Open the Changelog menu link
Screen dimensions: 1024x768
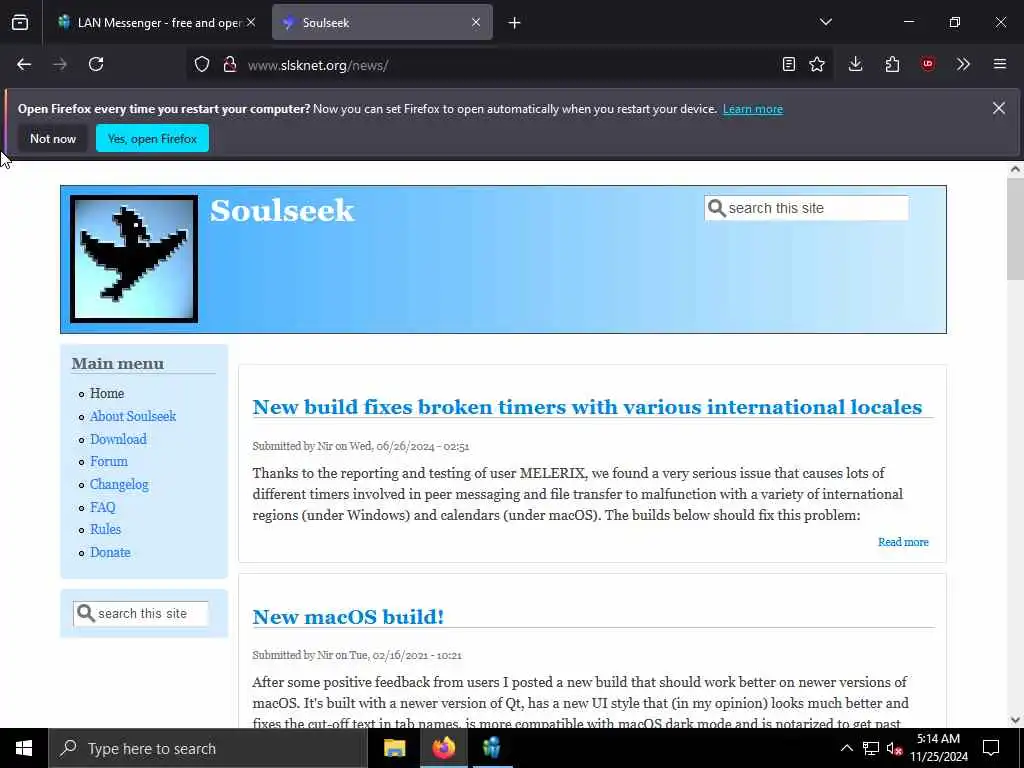120,484
